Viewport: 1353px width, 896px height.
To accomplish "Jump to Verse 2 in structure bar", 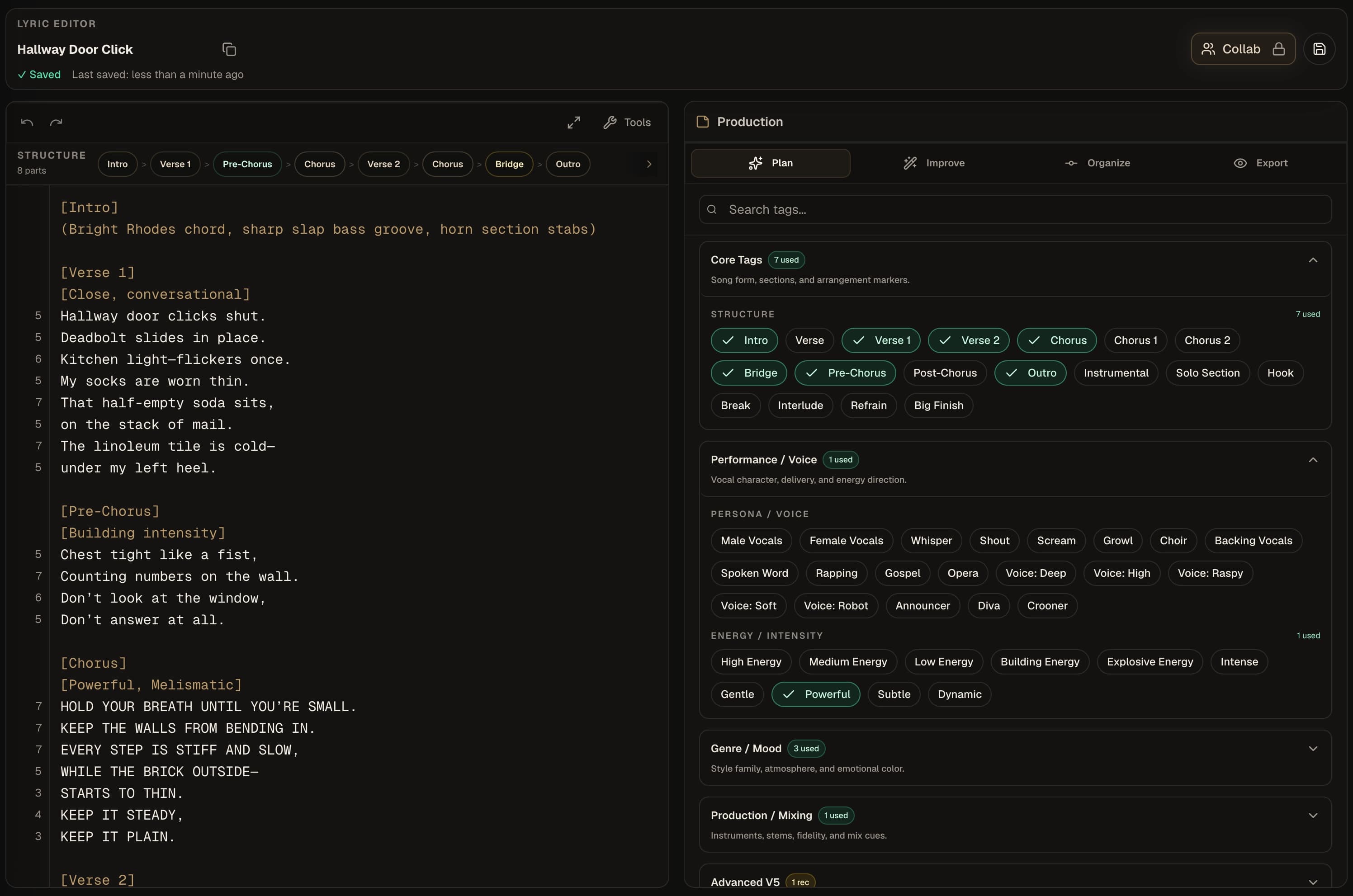I will click(x=383, y=164).
